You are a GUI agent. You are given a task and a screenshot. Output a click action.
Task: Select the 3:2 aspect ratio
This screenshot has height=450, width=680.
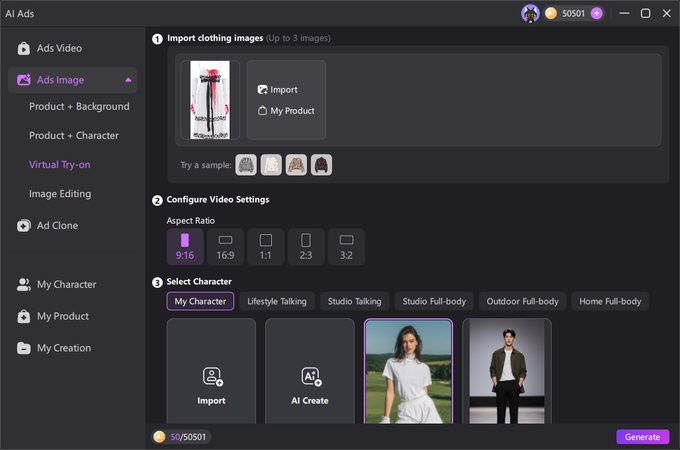click(346, 247)
